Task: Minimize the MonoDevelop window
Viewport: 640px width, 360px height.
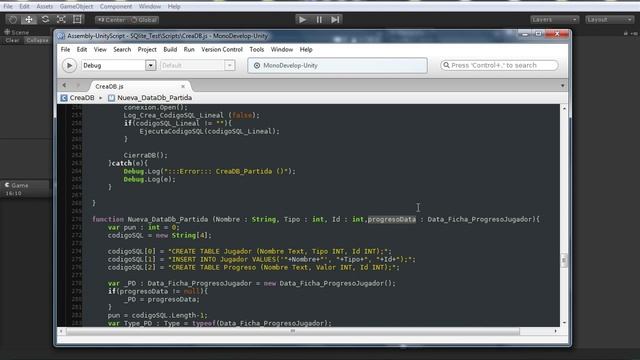Action: click(525, 34)
